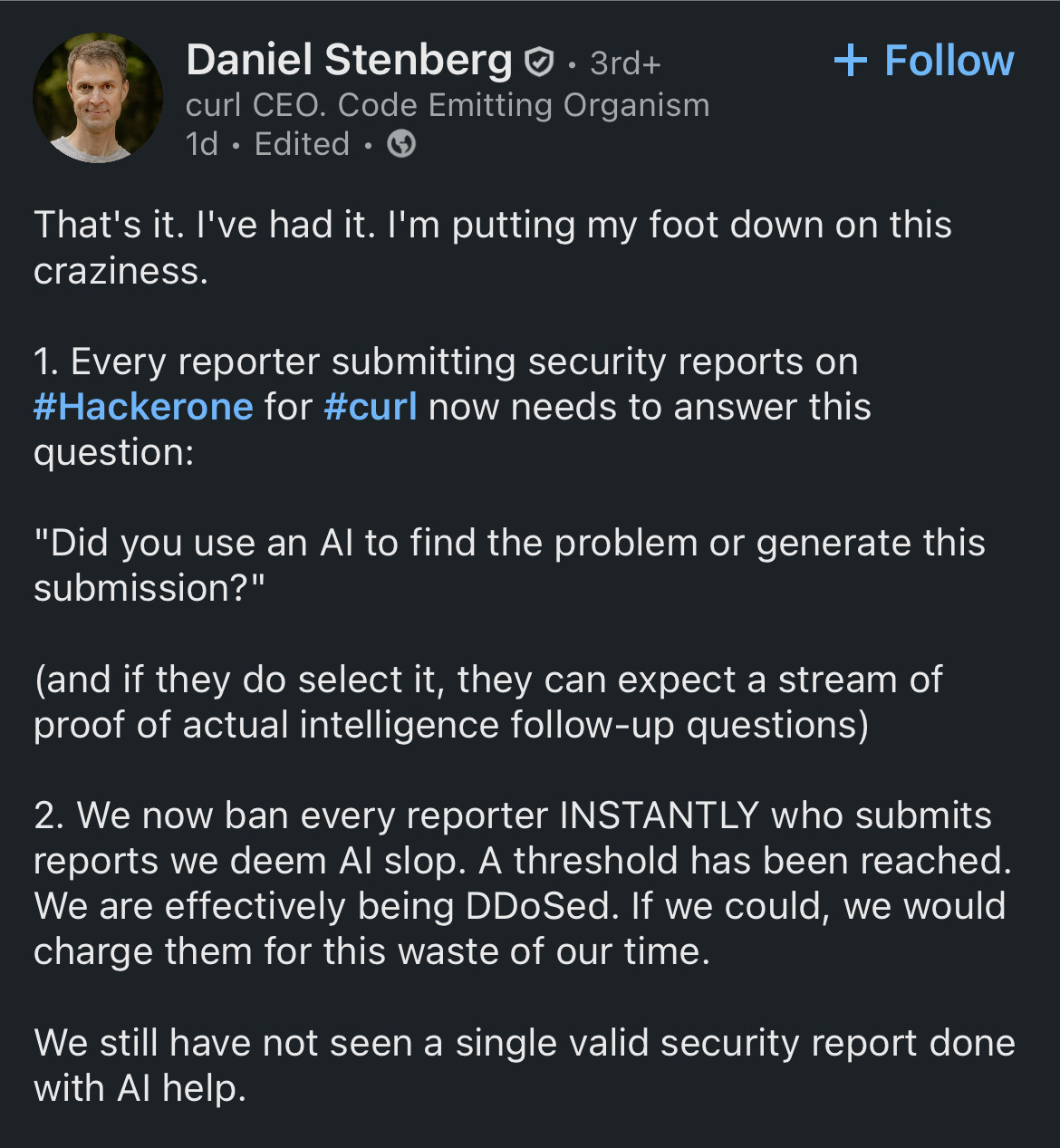Follow Daniel Stenberg
This screenshot has width=1060, height=1148.
tap(923, 61)
